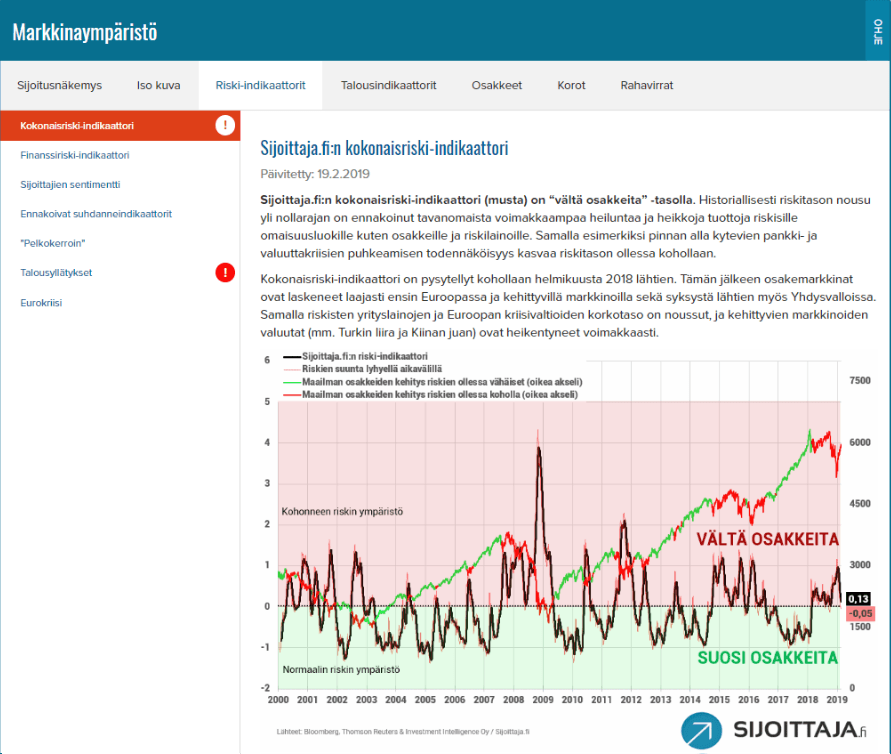
Task: Click the green legend entry for low-risk stocks
Action: point(432,382)
